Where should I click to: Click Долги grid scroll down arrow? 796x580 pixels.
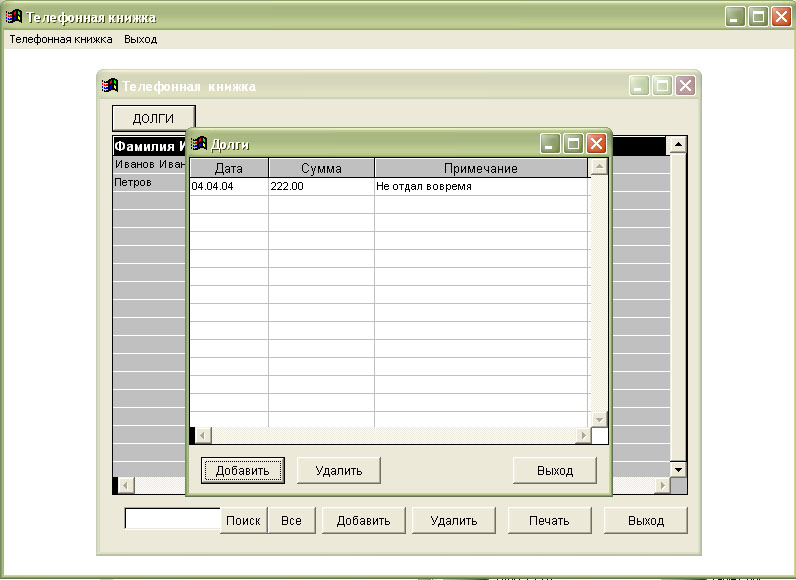point(599,419)
